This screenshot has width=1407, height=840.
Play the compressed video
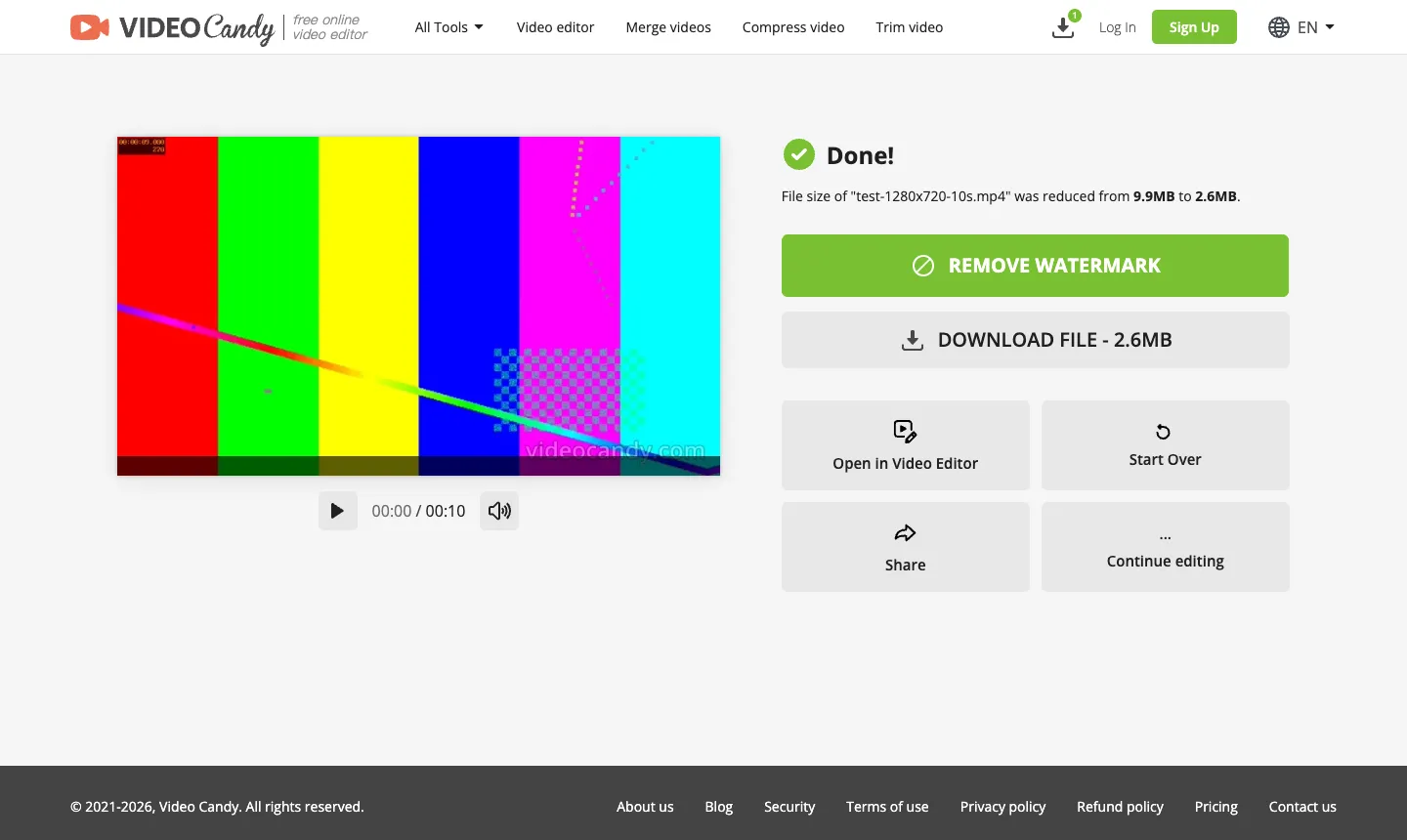point(337,511)
